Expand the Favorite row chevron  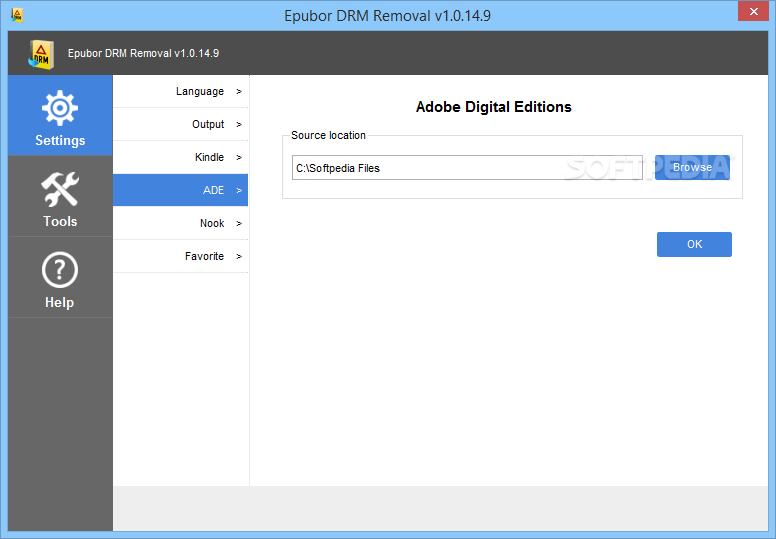(239, 256)
